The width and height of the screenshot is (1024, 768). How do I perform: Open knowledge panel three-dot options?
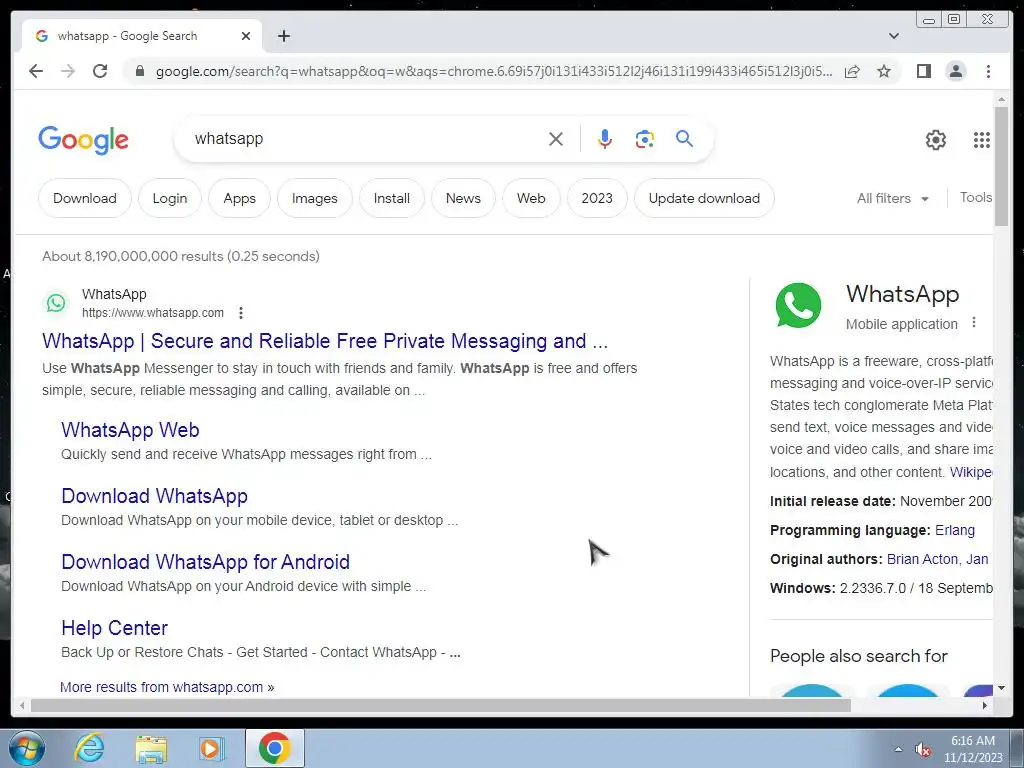pos(974,322)
